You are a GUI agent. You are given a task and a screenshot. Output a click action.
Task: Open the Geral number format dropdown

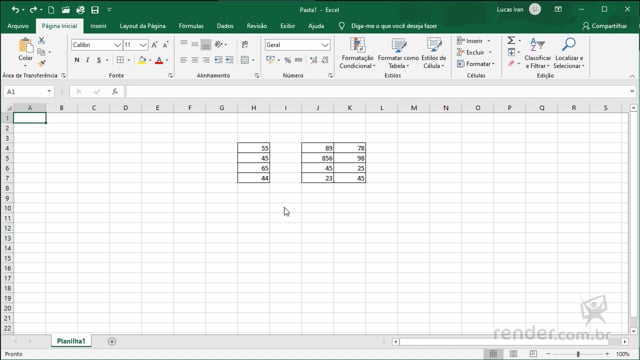[325, 45]
